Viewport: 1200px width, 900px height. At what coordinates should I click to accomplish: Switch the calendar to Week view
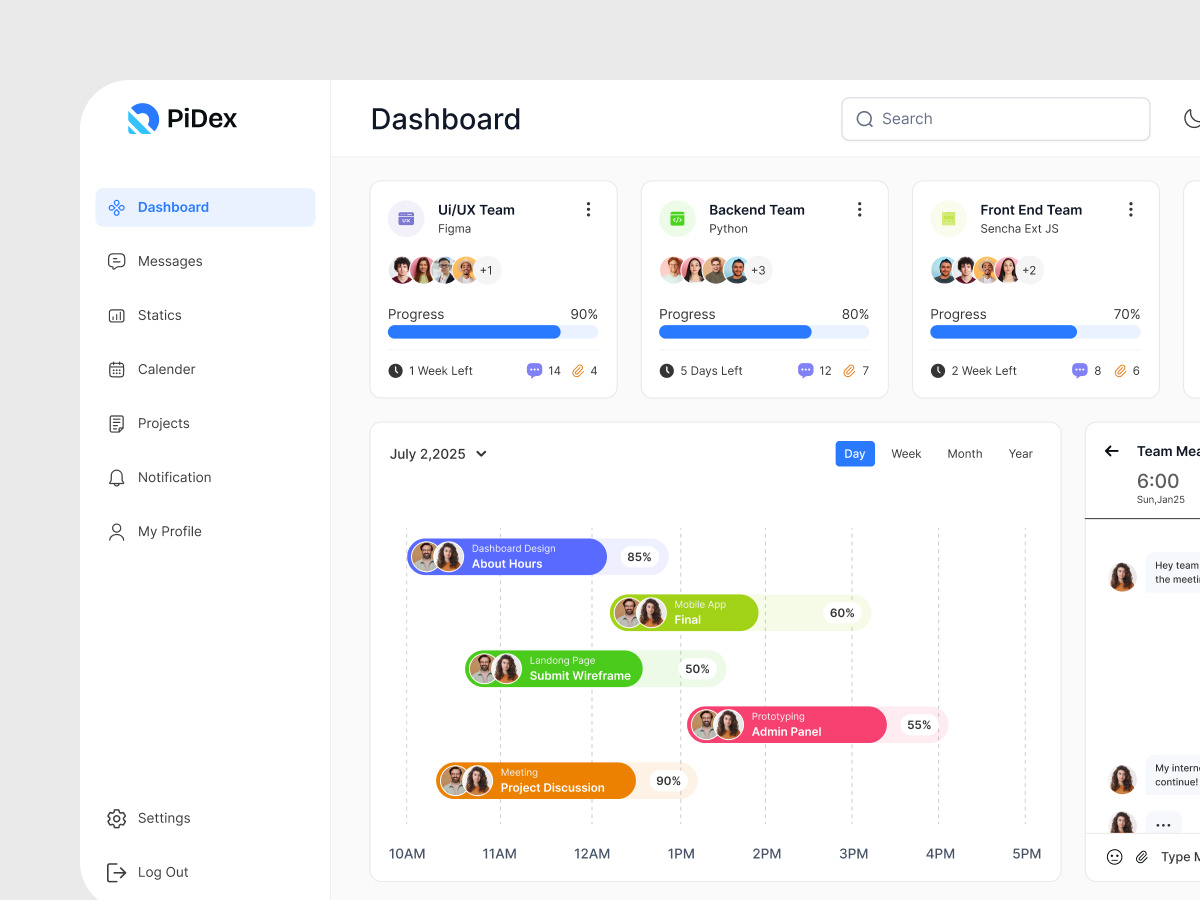click(906, 453)
